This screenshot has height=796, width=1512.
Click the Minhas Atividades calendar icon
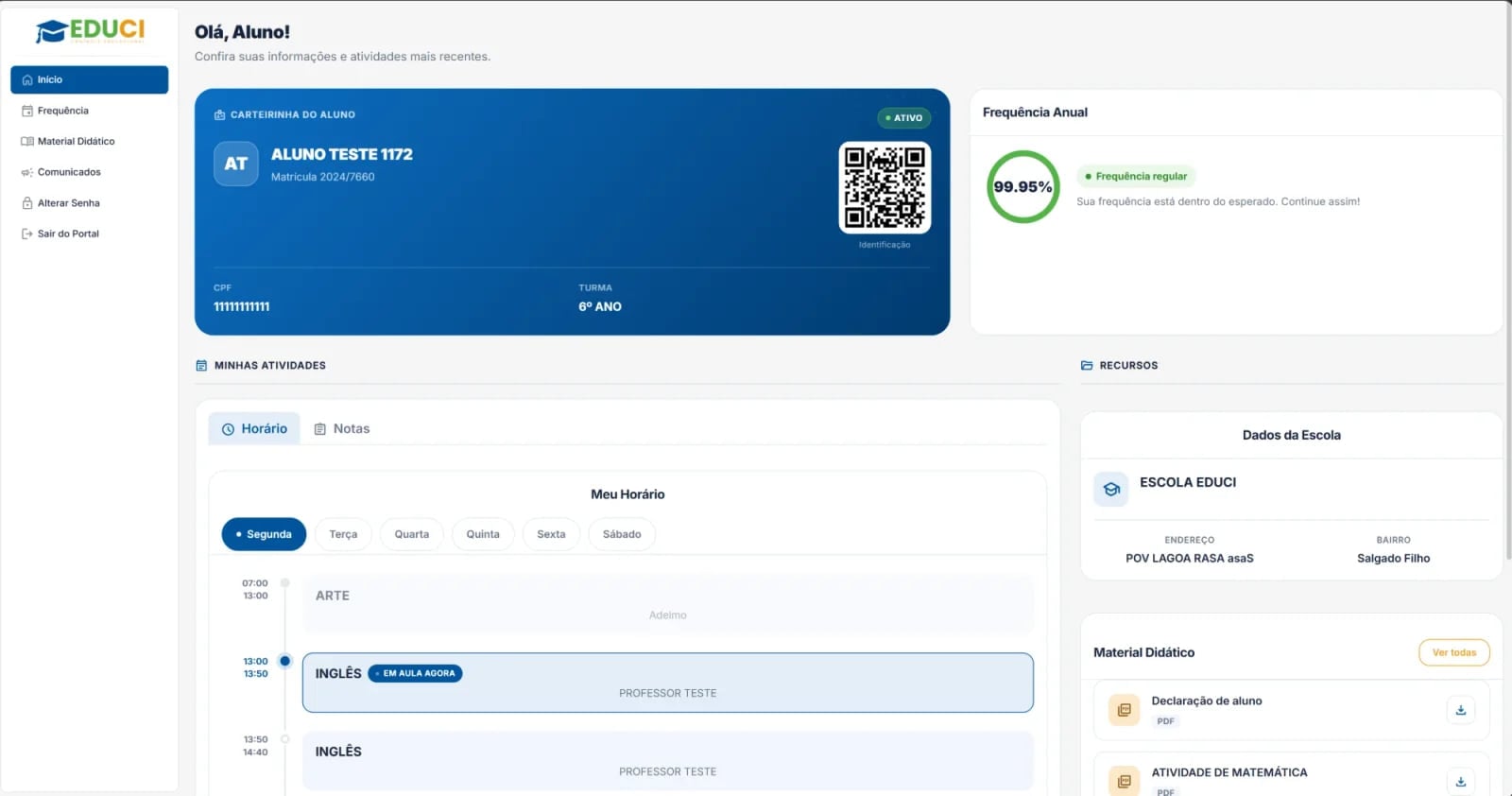pyautogui.click(x=201, y=365)
